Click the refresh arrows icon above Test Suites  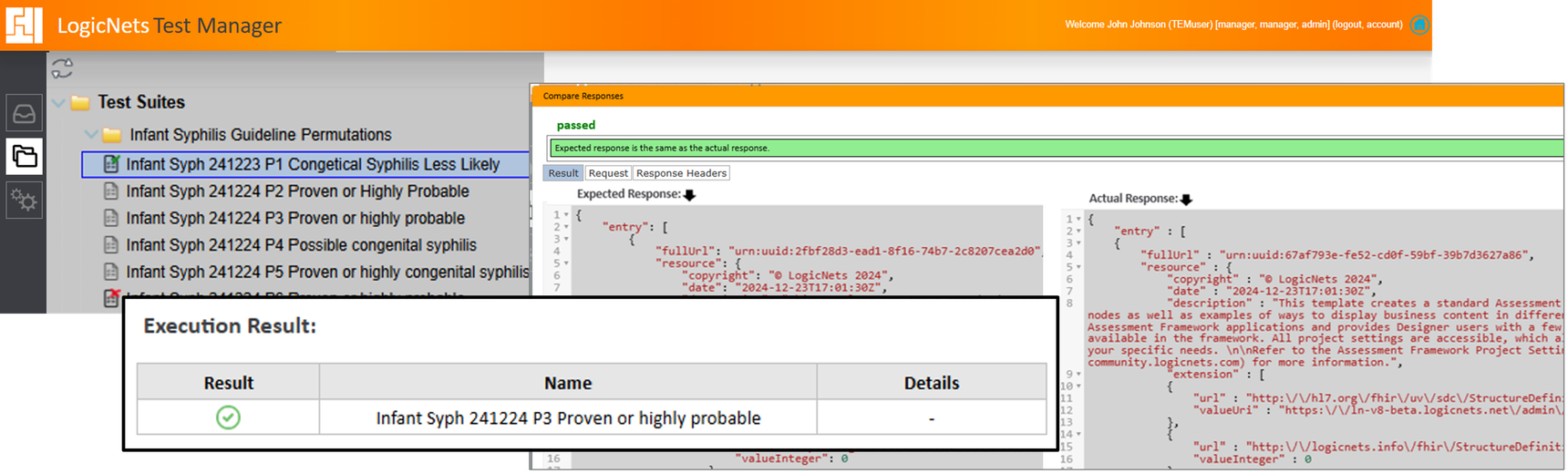click(62, 68)
